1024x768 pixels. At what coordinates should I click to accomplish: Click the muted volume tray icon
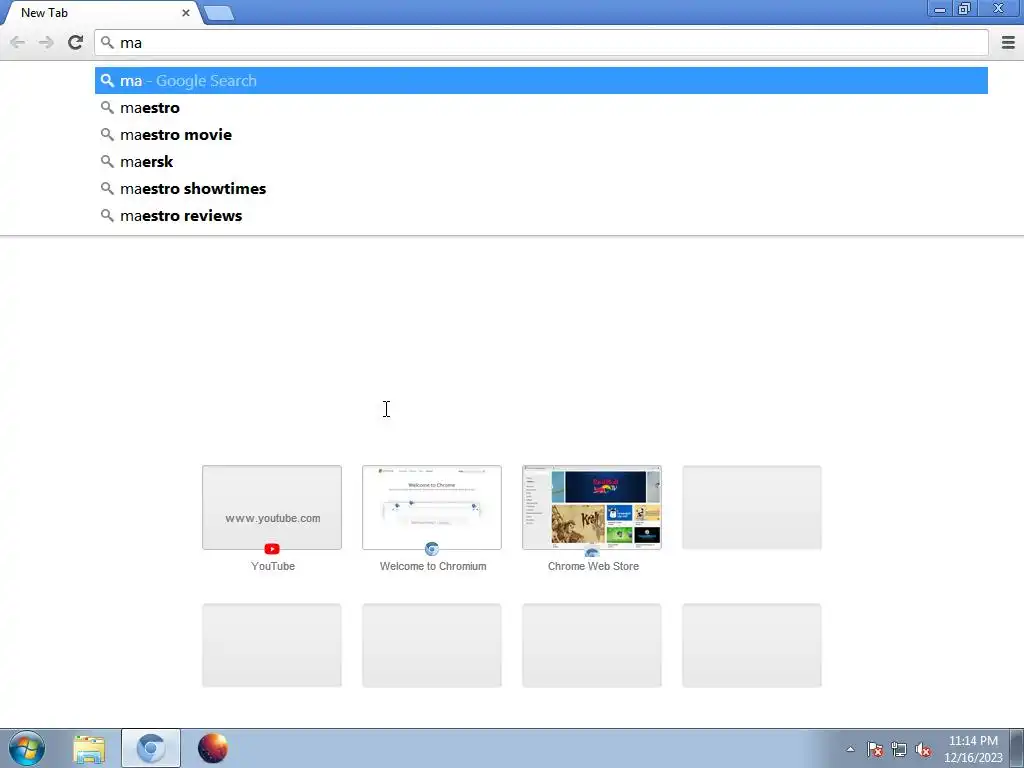tap(923, 749)
